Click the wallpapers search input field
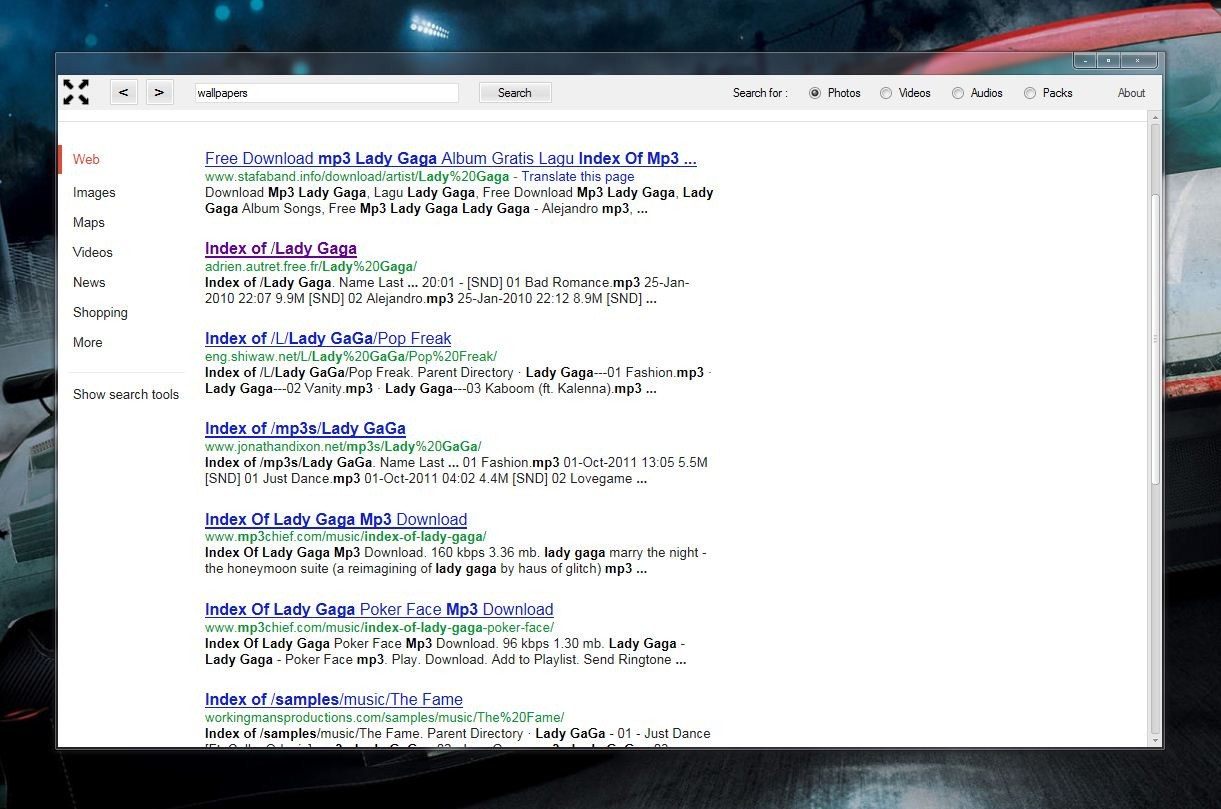This screenshot has height=809, width=1221. point(326,93)
